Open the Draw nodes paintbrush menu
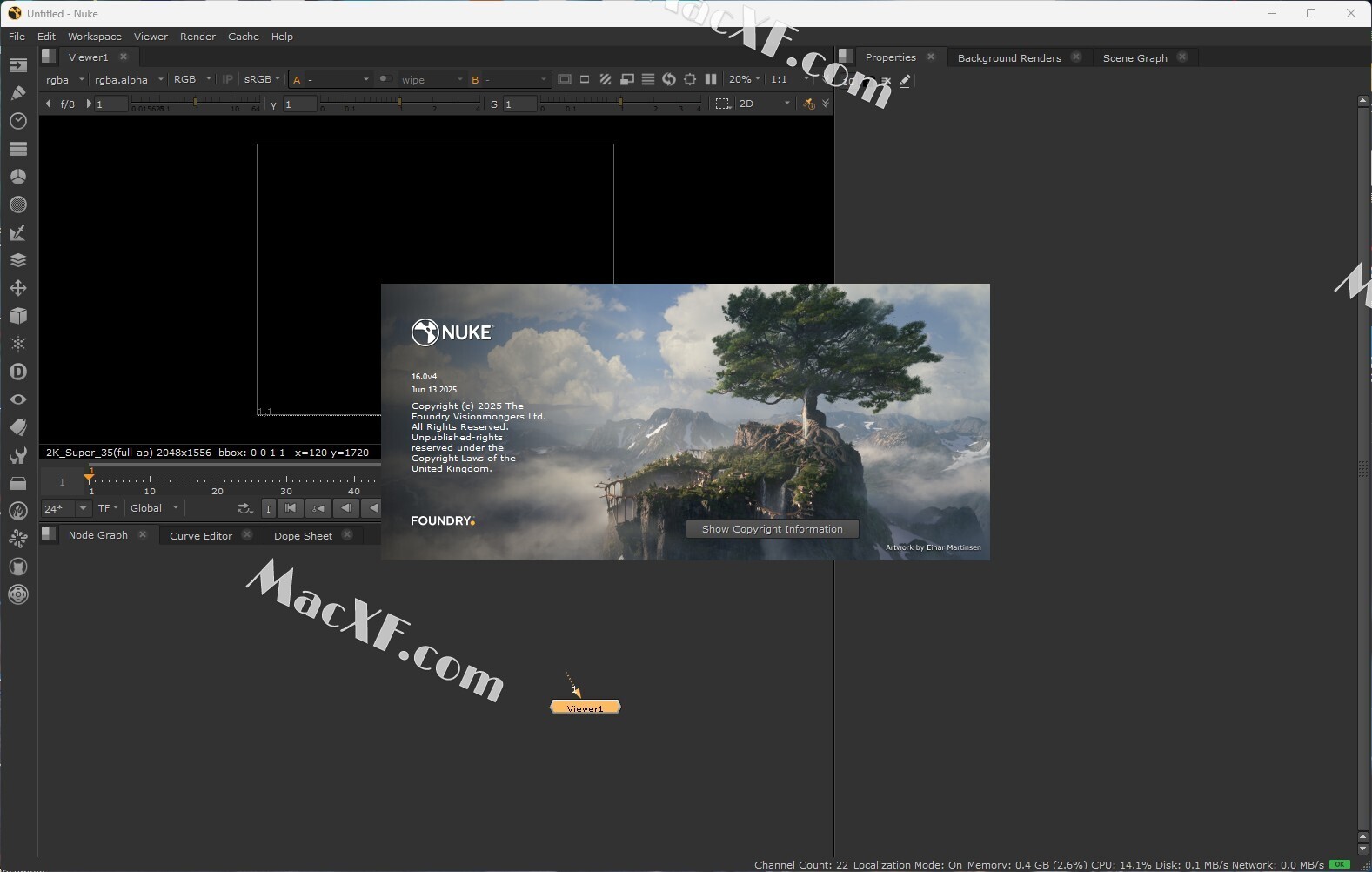The height and width of the screenshot is (872, 1372). pos(17,93)
